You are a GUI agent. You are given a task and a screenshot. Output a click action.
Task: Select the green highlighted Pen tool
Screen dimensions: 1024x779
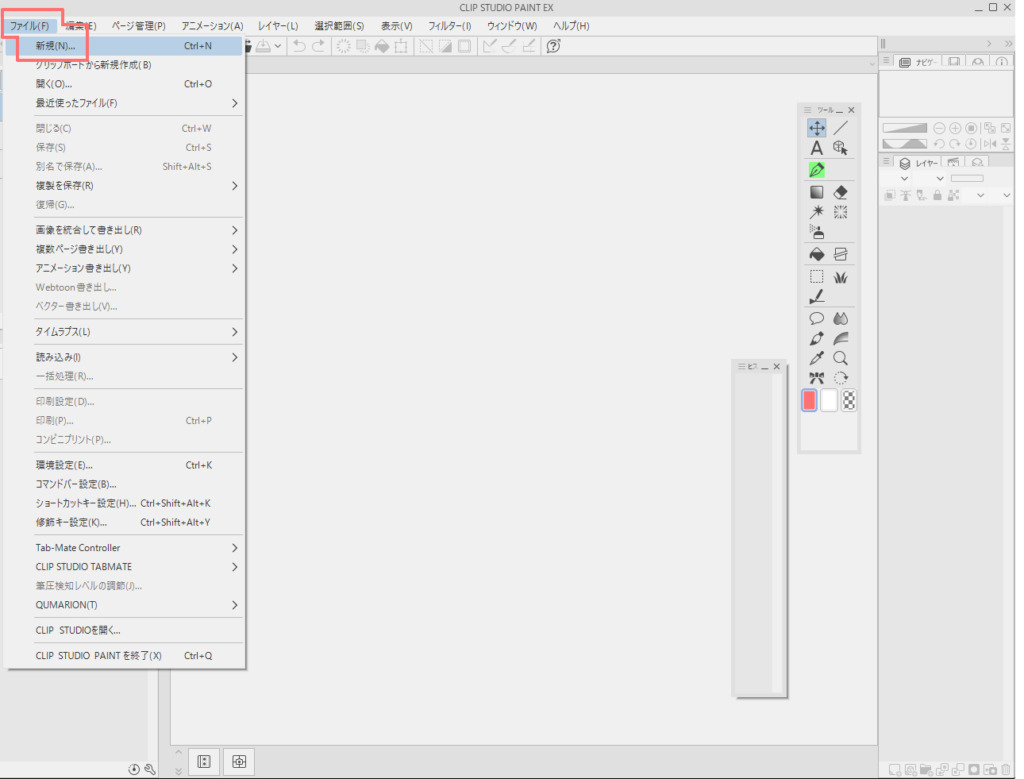pos(816,170)
